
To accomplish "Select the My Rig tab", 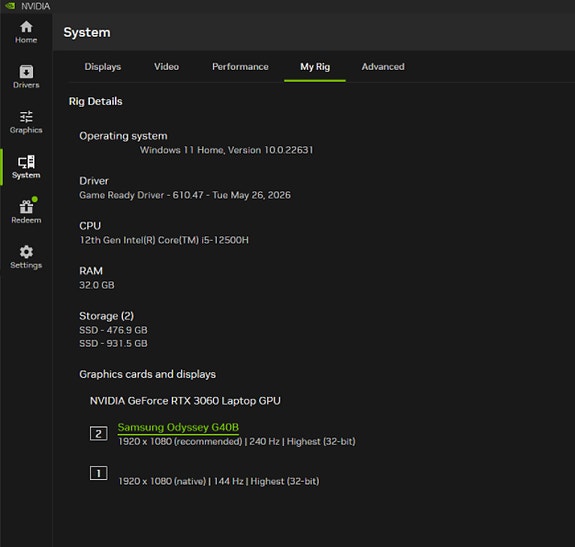I will [315, 67].
